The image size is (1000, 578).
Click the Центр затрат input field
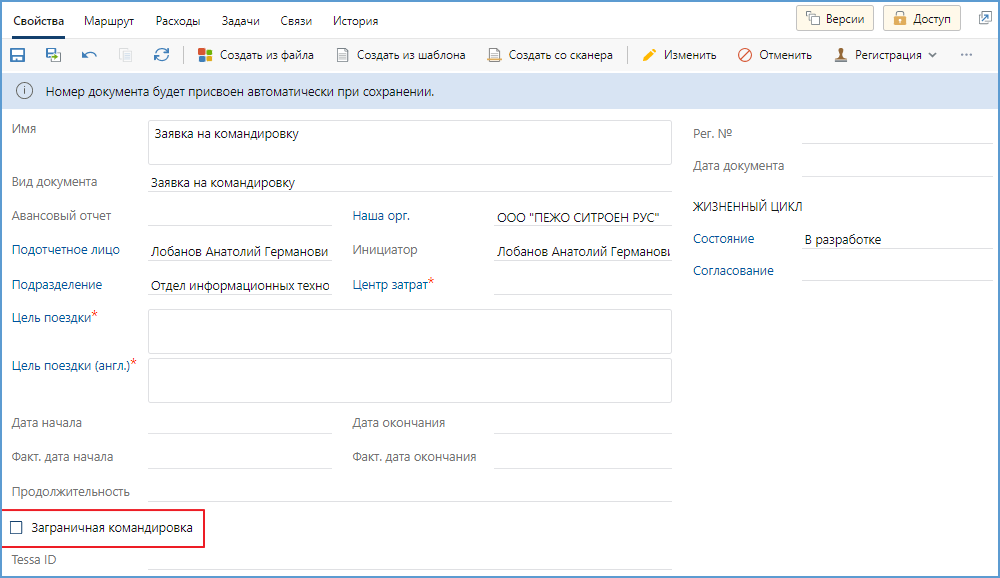click(583, 285)
